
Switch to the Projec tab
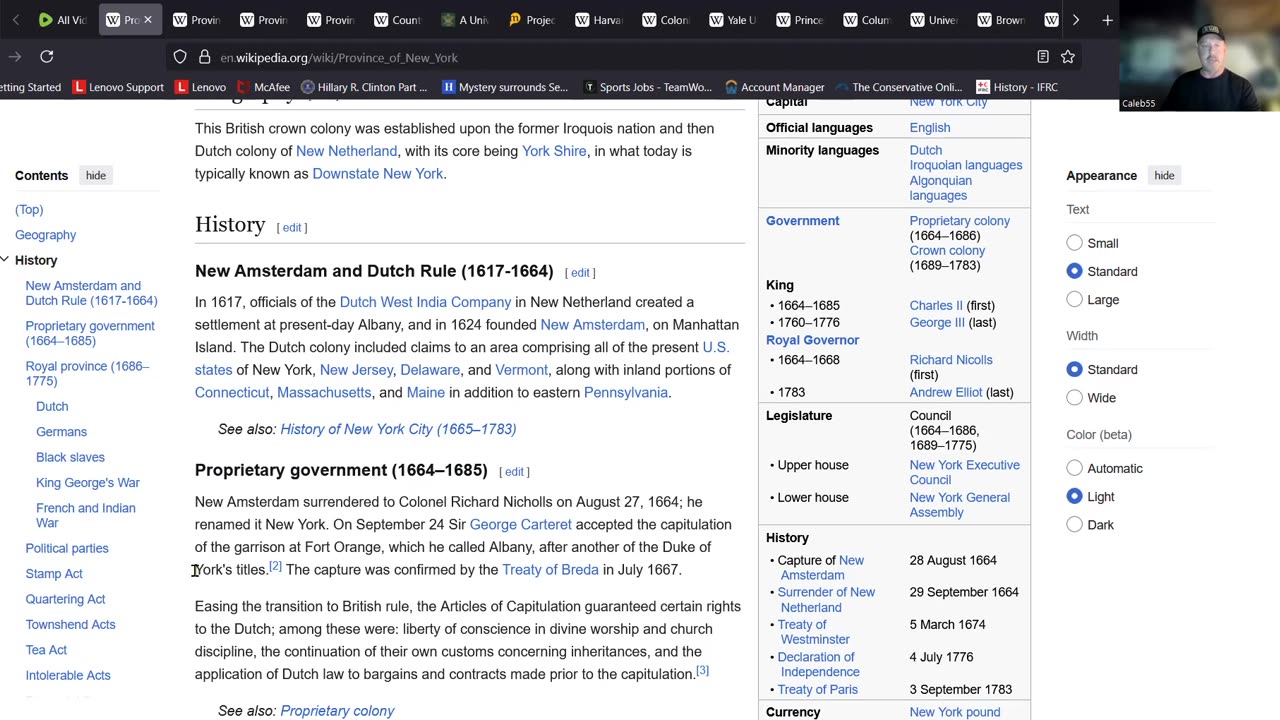coord(531,20)
